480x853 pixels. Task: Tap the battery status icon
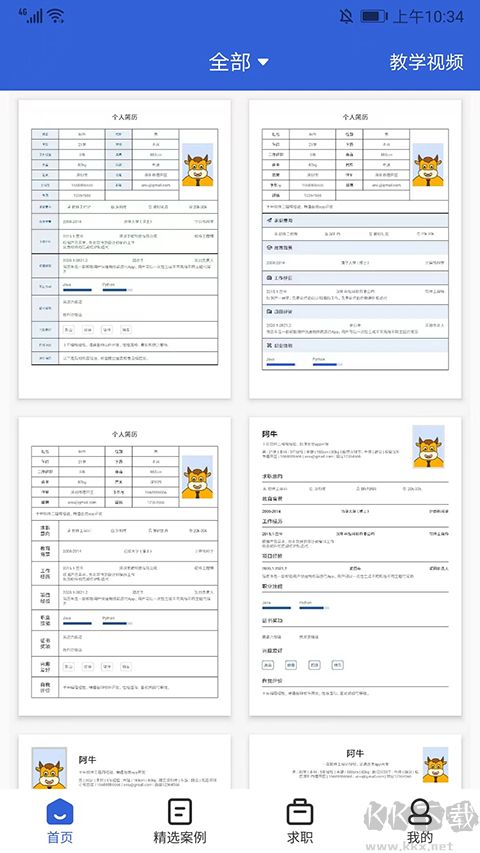coord(374,16)
